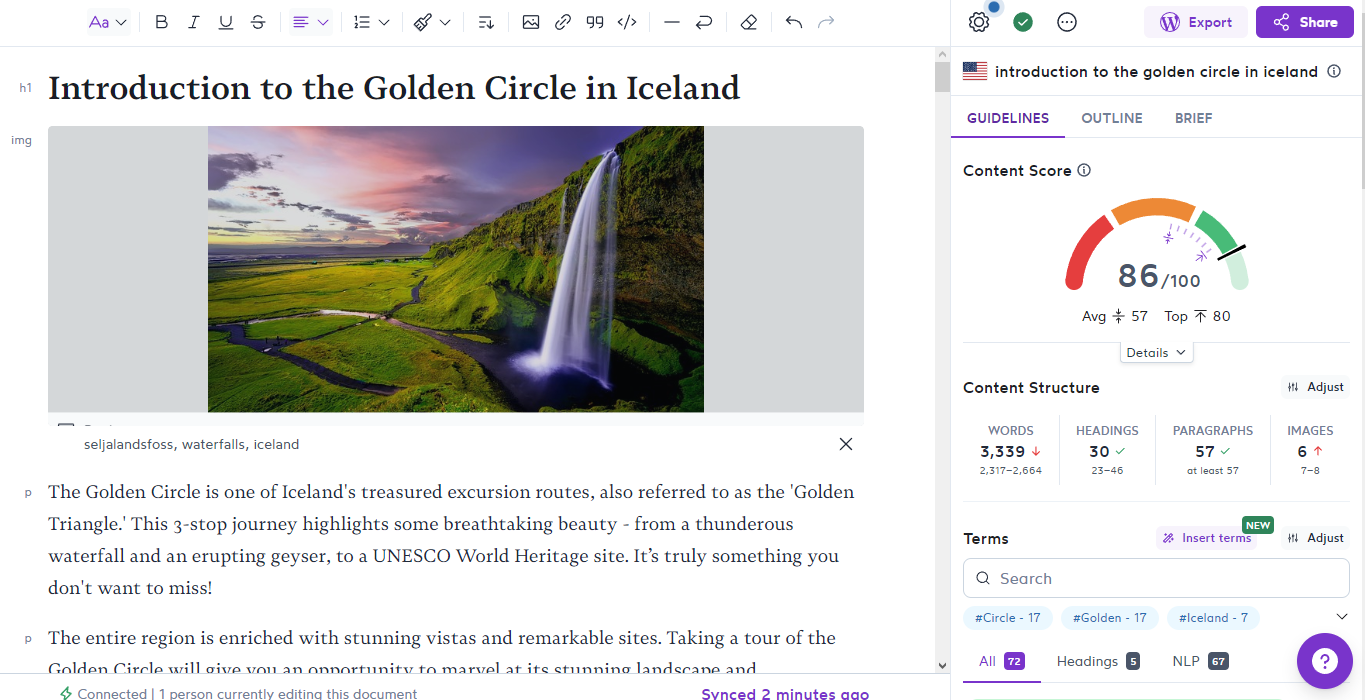Open the highlight color picker dropdown

pyautogui.click(x=445, y=21)
